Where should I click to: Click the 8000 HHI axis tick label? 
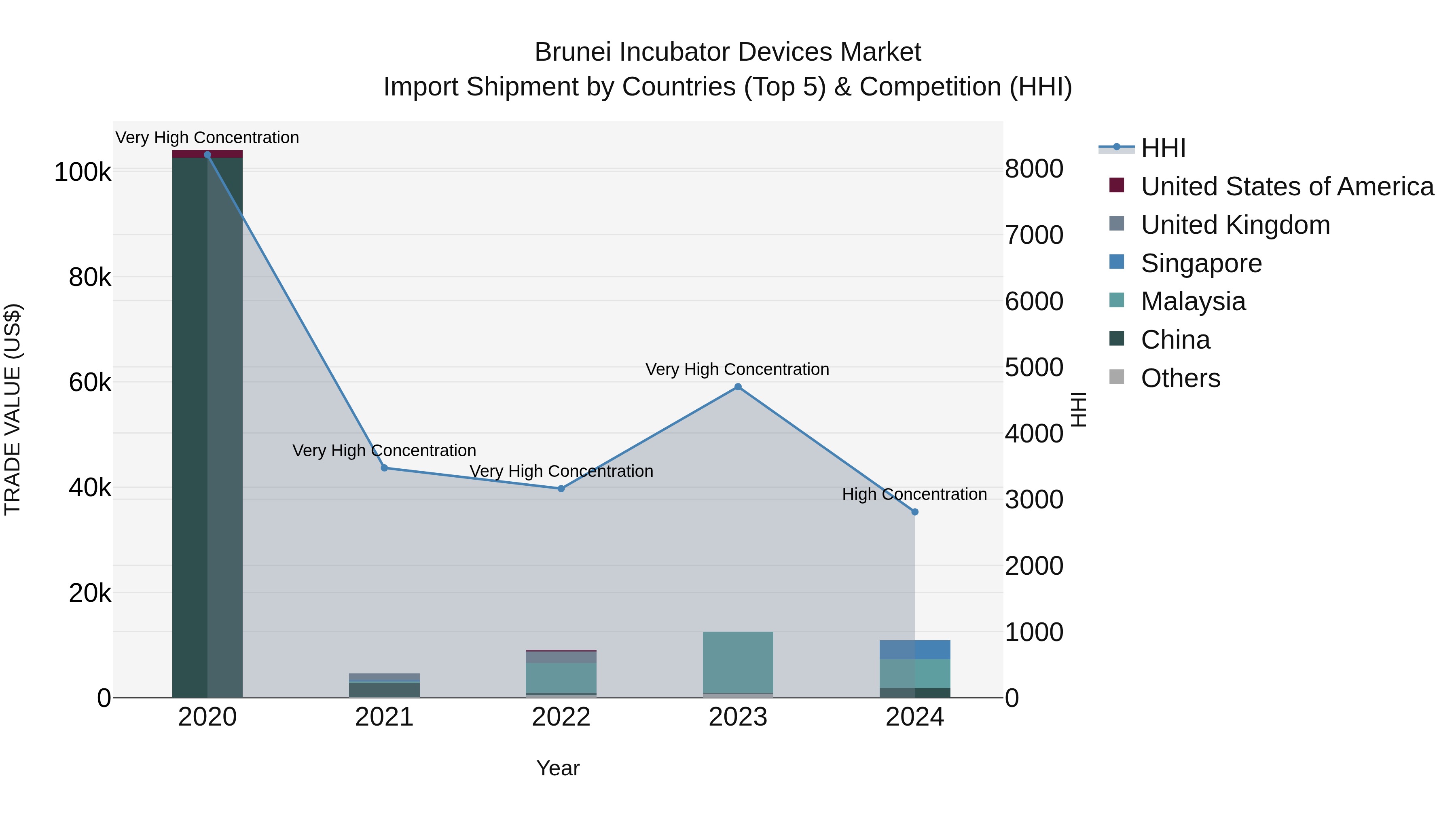1034,168
